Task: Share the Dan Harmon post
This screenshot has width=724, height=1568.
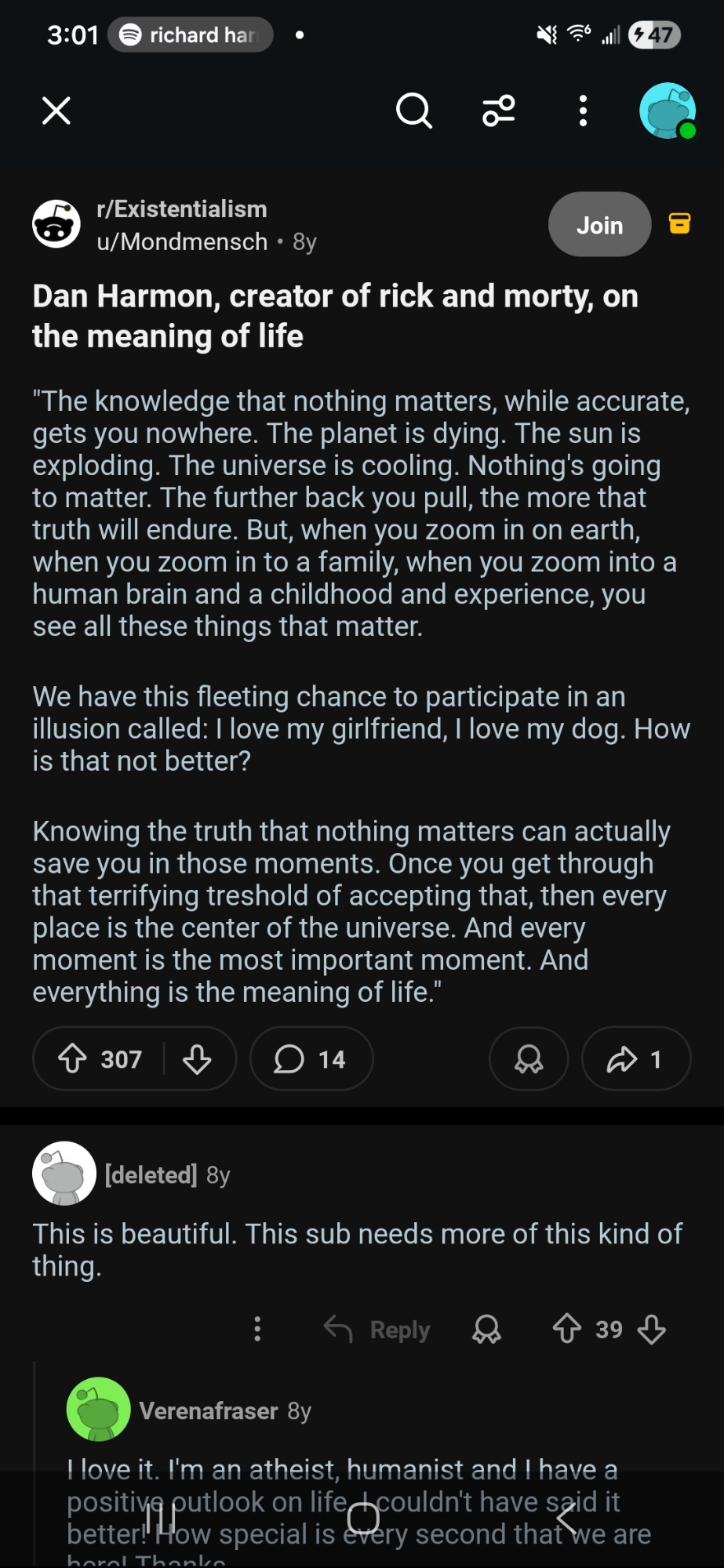Action: pos(635,1059)
